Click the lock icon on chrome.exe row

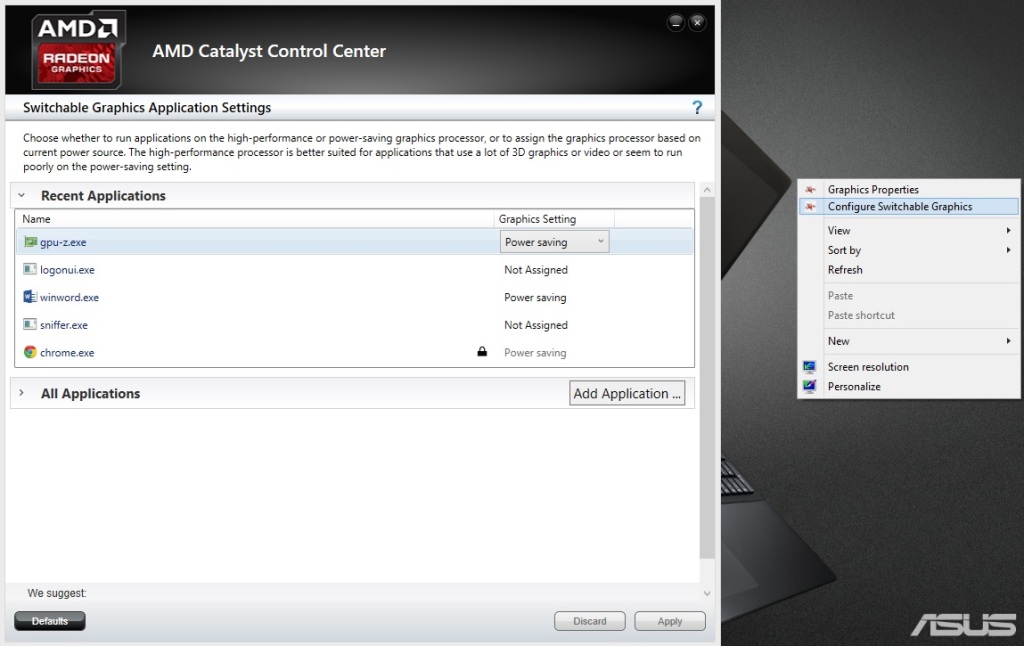tap(482, 351)
